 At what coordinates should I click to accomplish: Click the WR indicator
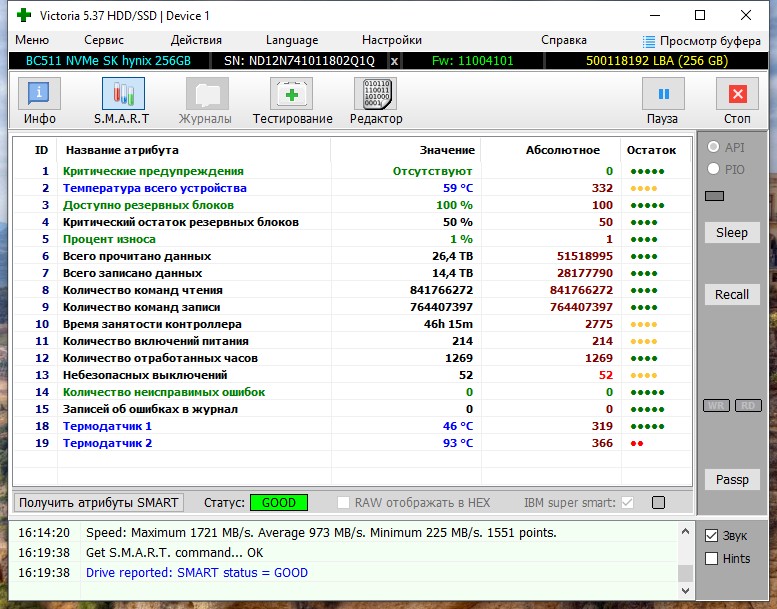(716, 405)
